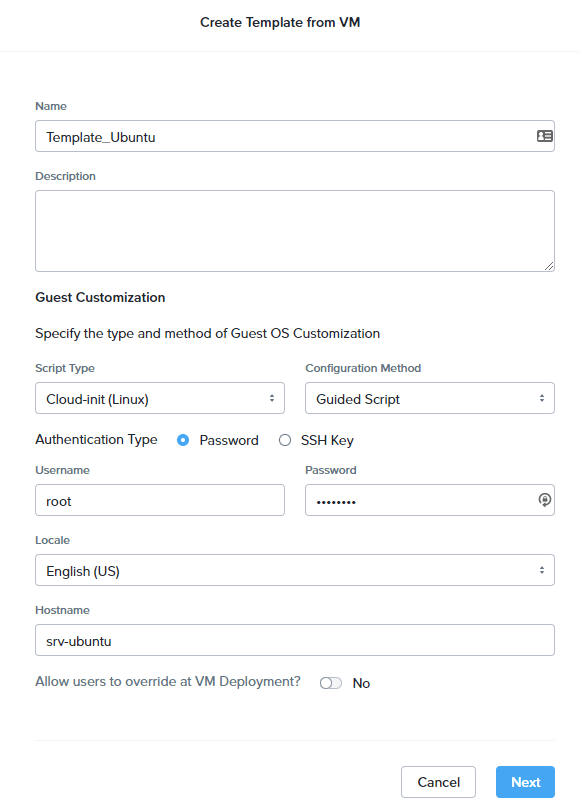Click the Next button
Image resolution: width=579 pixels, height=811 pixels.
pos(525,782)
